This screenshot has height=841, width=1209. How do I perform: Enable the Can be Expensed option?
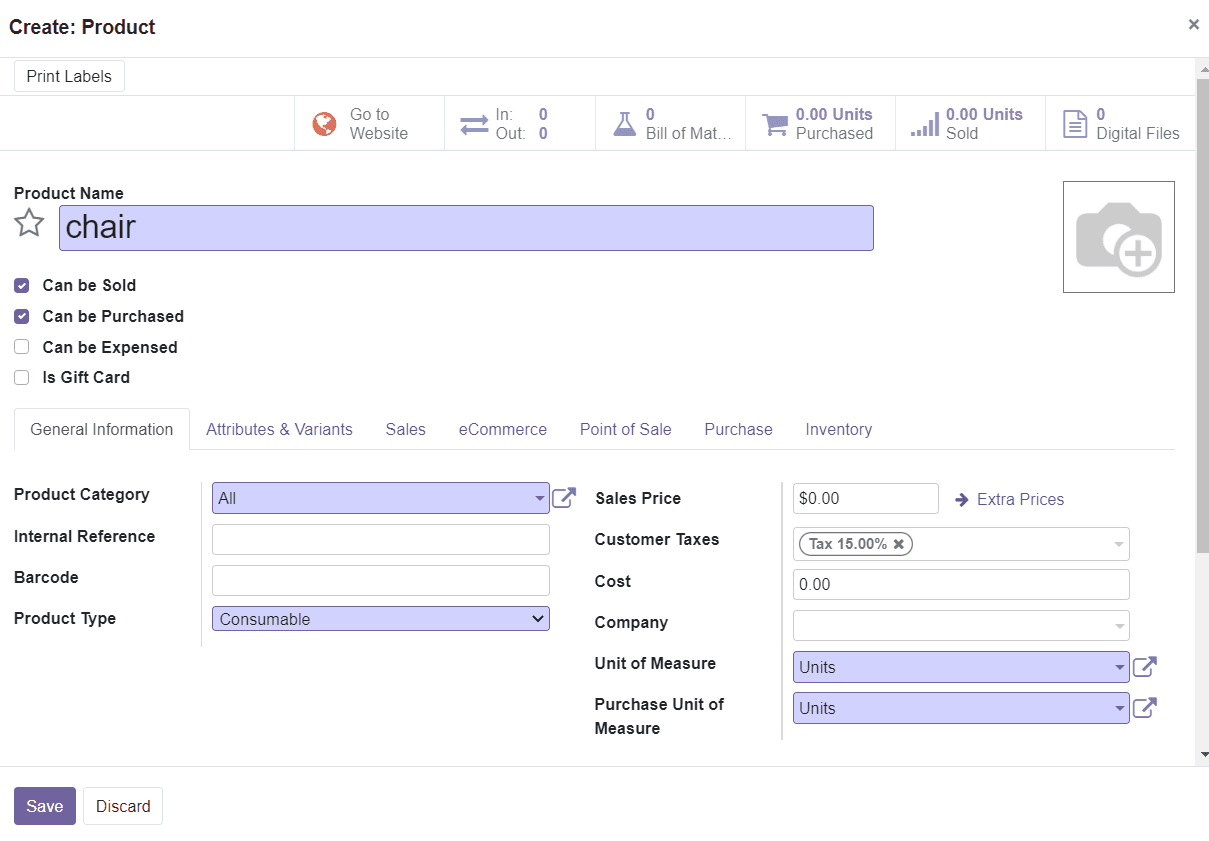pos(21,347)
